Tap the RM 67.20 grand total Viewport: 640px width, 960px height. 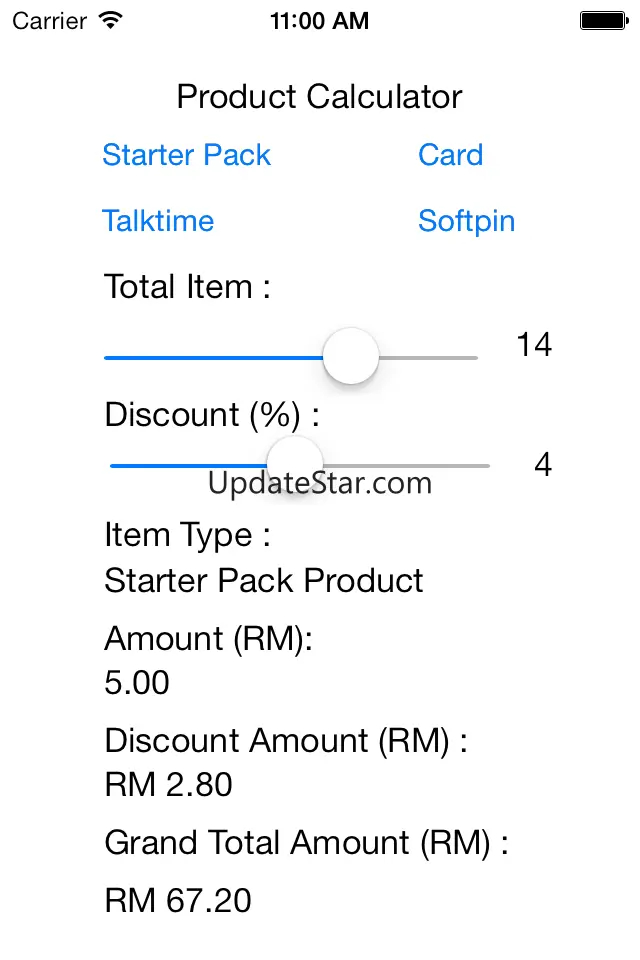click(178, 901)
